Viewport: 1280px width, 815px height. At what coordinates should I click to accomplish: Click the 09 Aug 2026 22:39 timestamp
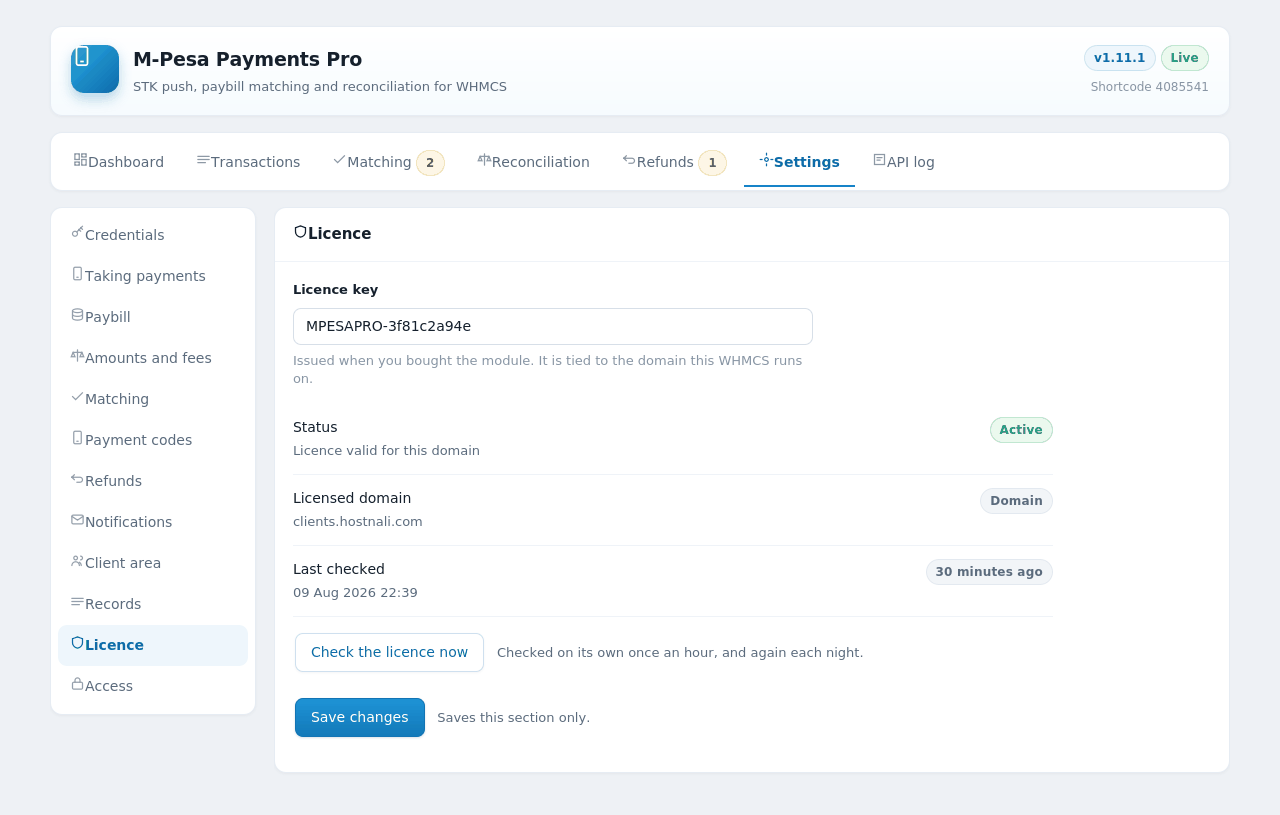point(355,593)
